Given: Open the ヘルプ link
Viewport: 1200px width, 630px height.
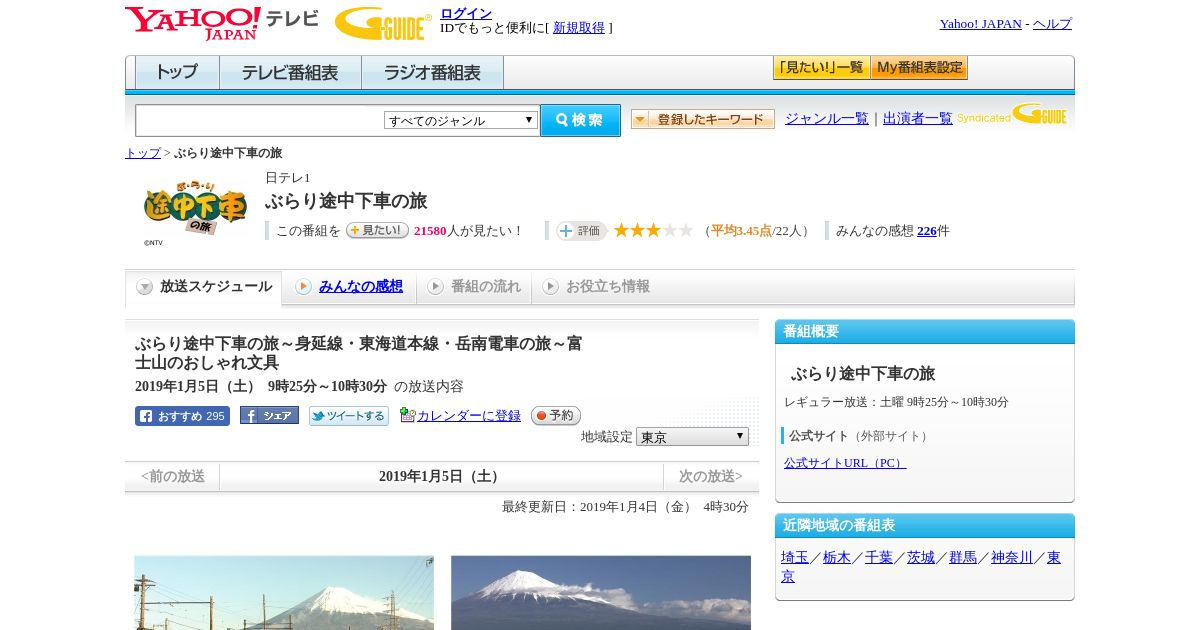Looking at the screenshot, I should pyautogui.click(x=1052, y=24).
